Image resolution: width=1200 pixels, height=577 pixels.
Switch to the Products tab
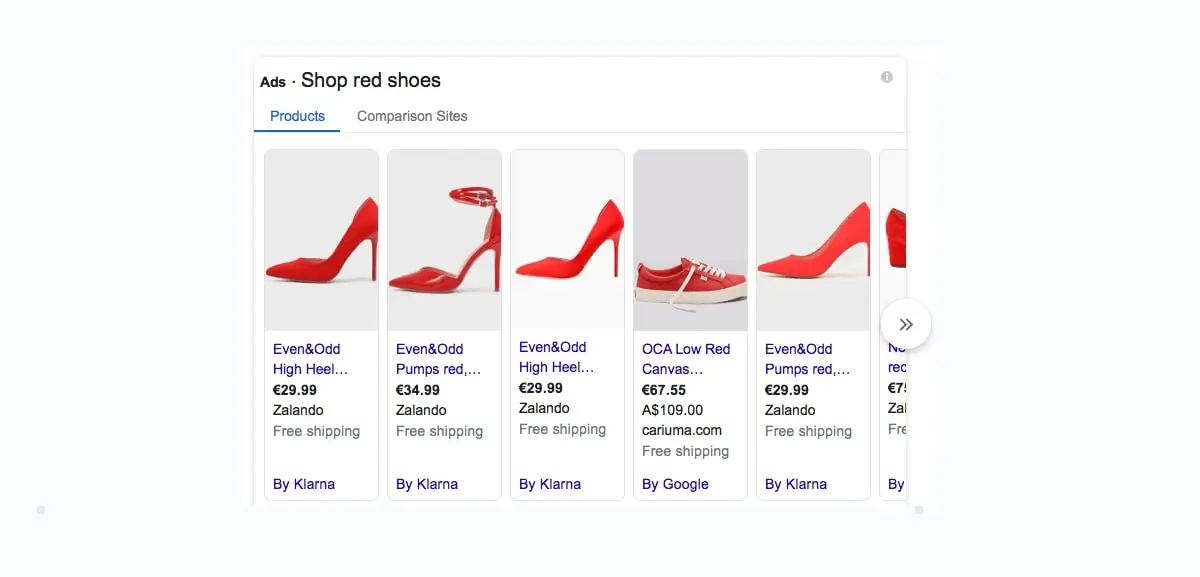point(296,116)
